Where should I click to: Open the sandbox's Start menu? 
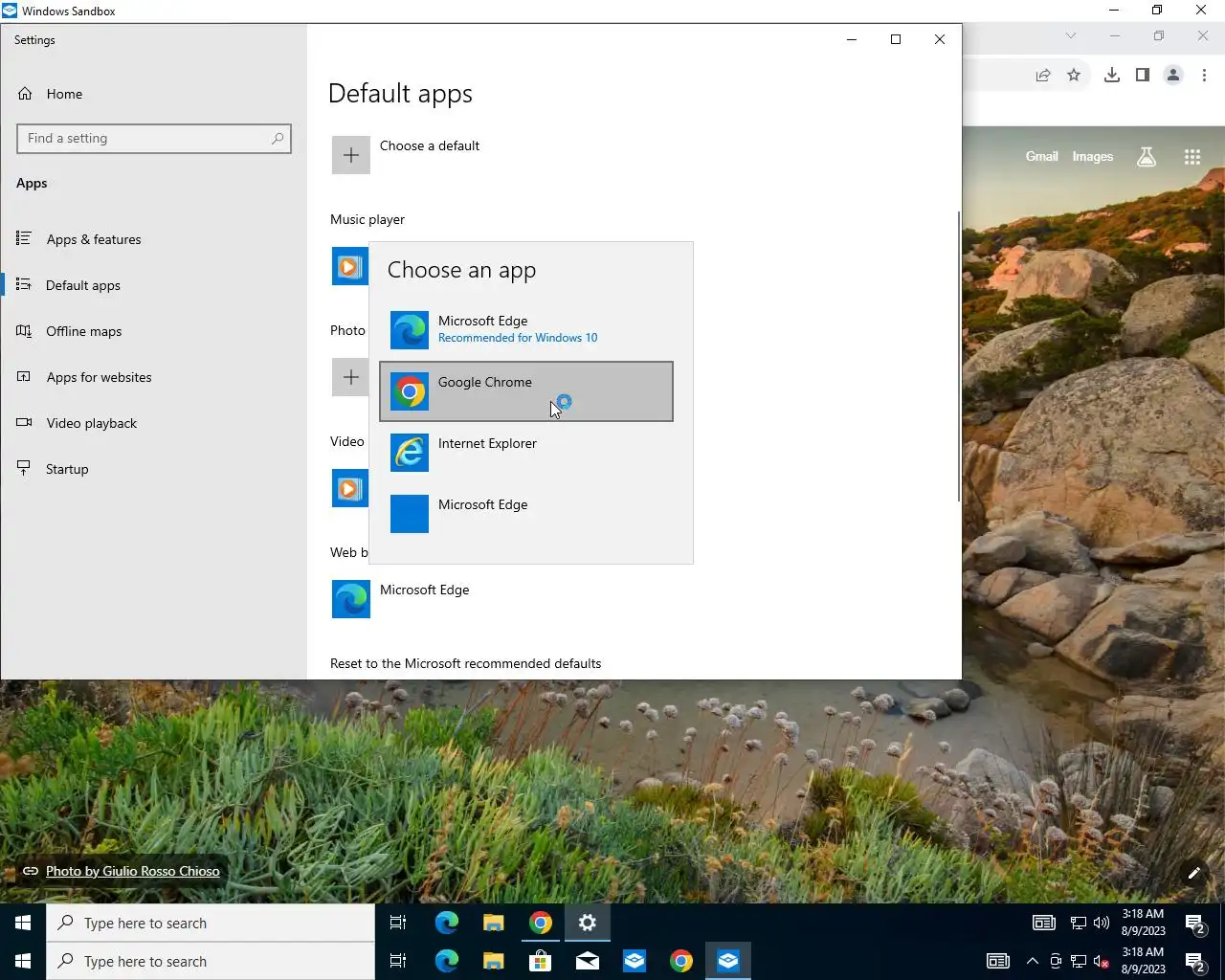pyautogui.click(x=23, y=923)
